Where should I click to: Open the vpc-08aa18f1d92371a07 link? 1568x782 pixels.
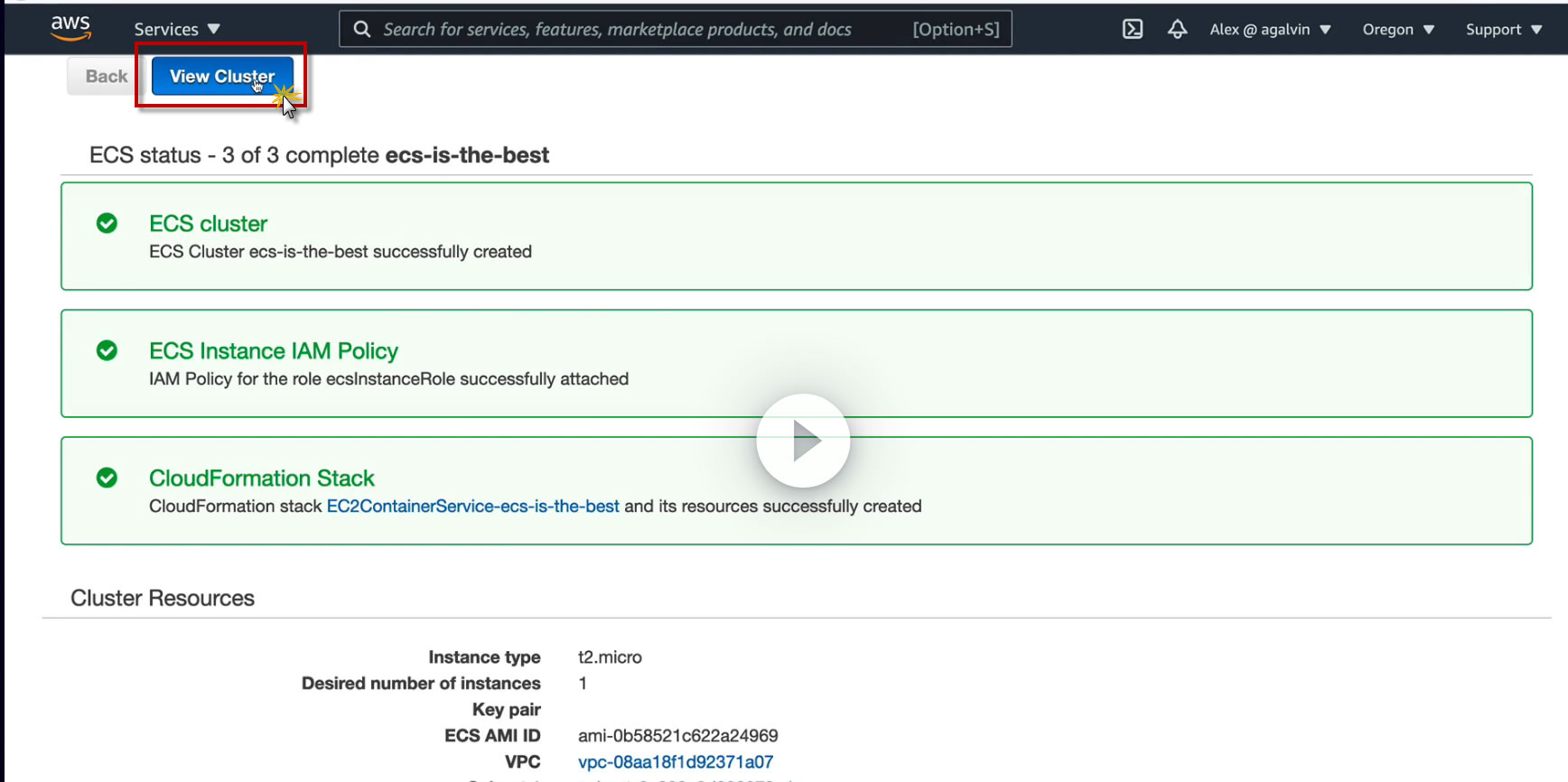coord(676,762)
